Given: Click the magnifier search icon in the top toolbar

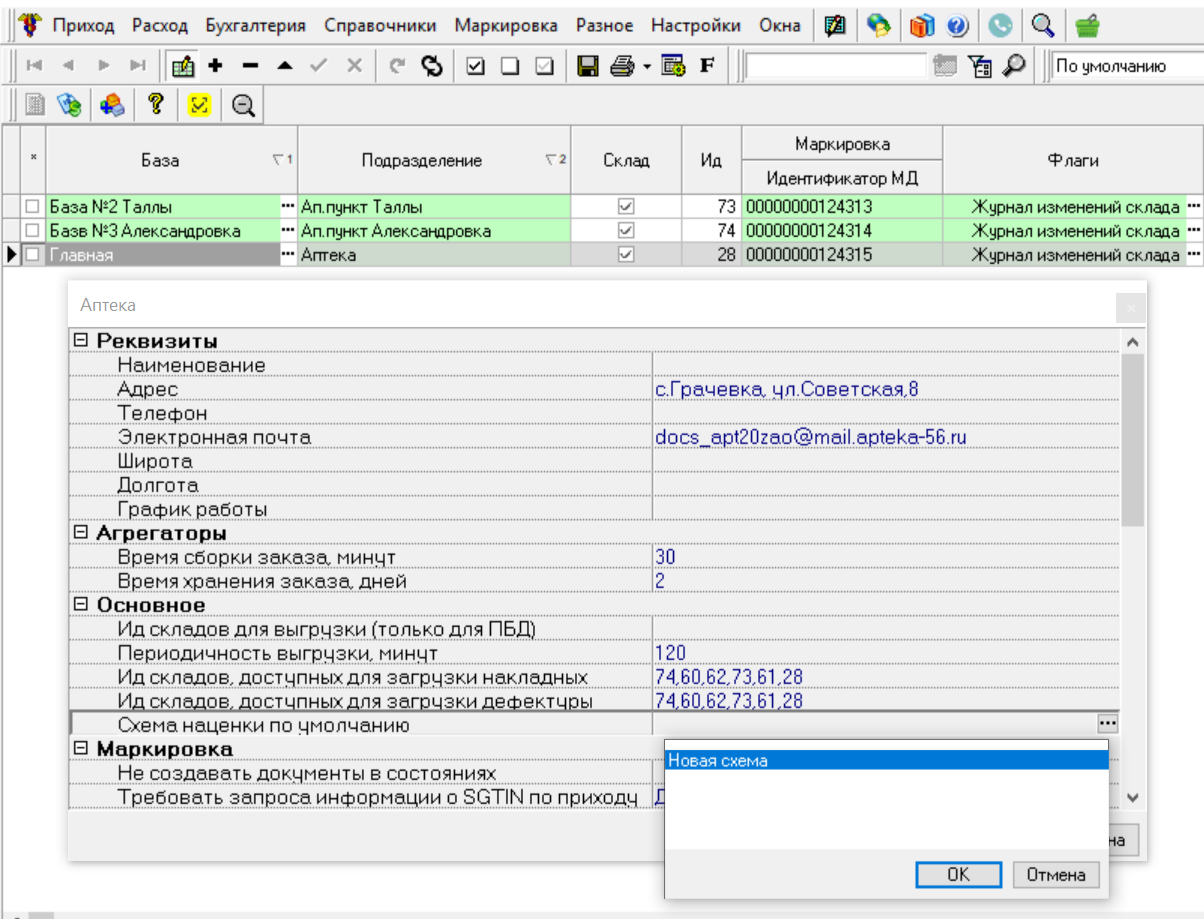Looking at the screenshot, I should point(1043,25).
